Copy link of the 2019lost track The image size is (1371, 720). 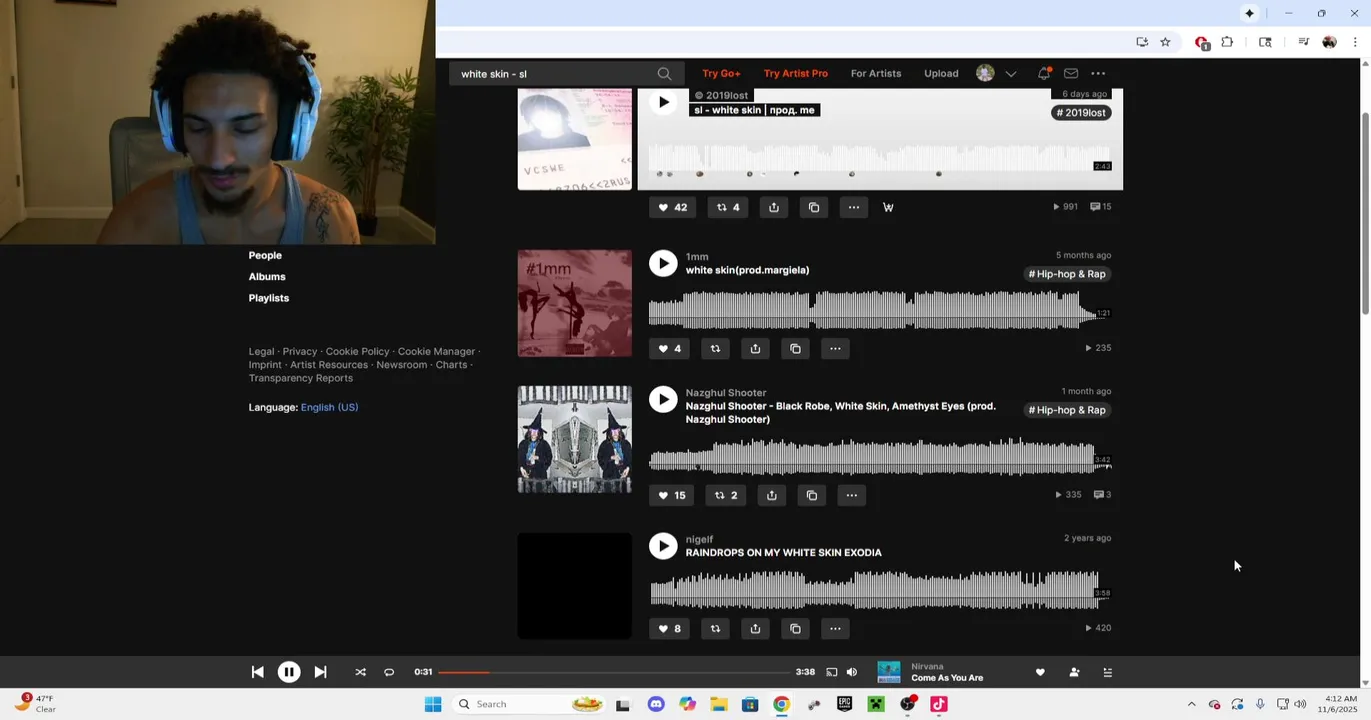814,207
